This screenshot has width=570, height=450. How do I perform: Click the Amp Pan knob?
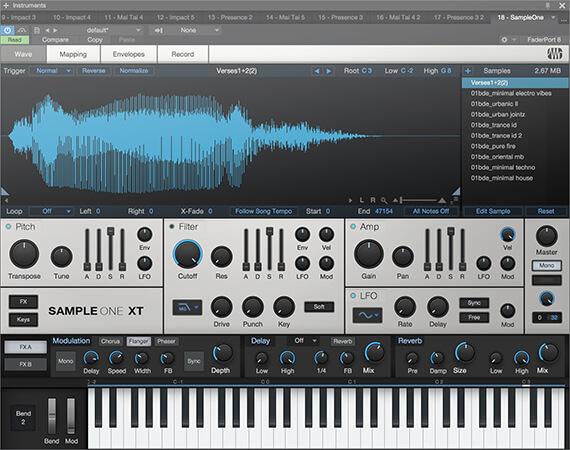coord(402,257)
